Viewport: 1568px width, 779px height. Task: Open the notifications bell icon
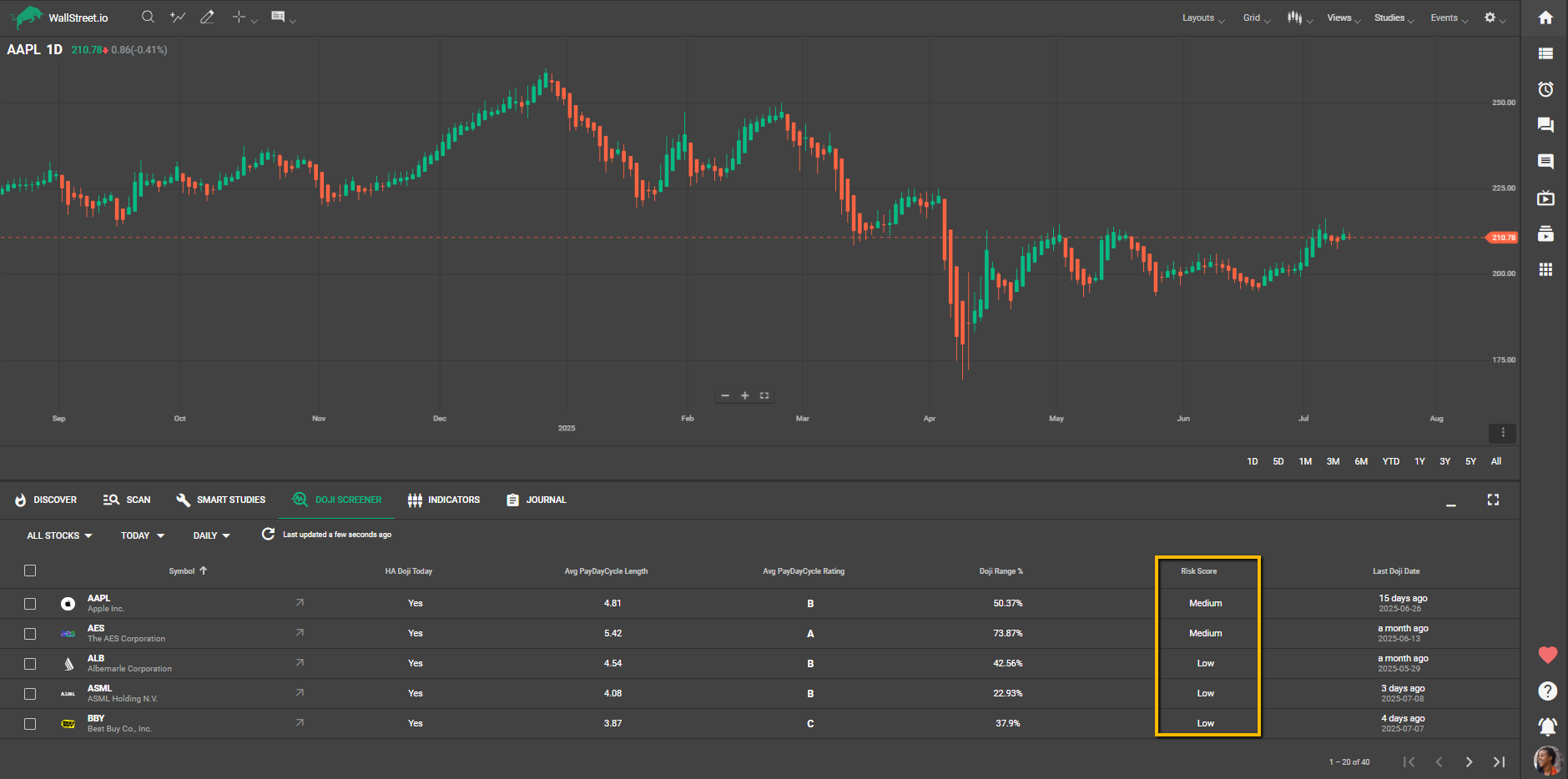[x=1547, y=726]
